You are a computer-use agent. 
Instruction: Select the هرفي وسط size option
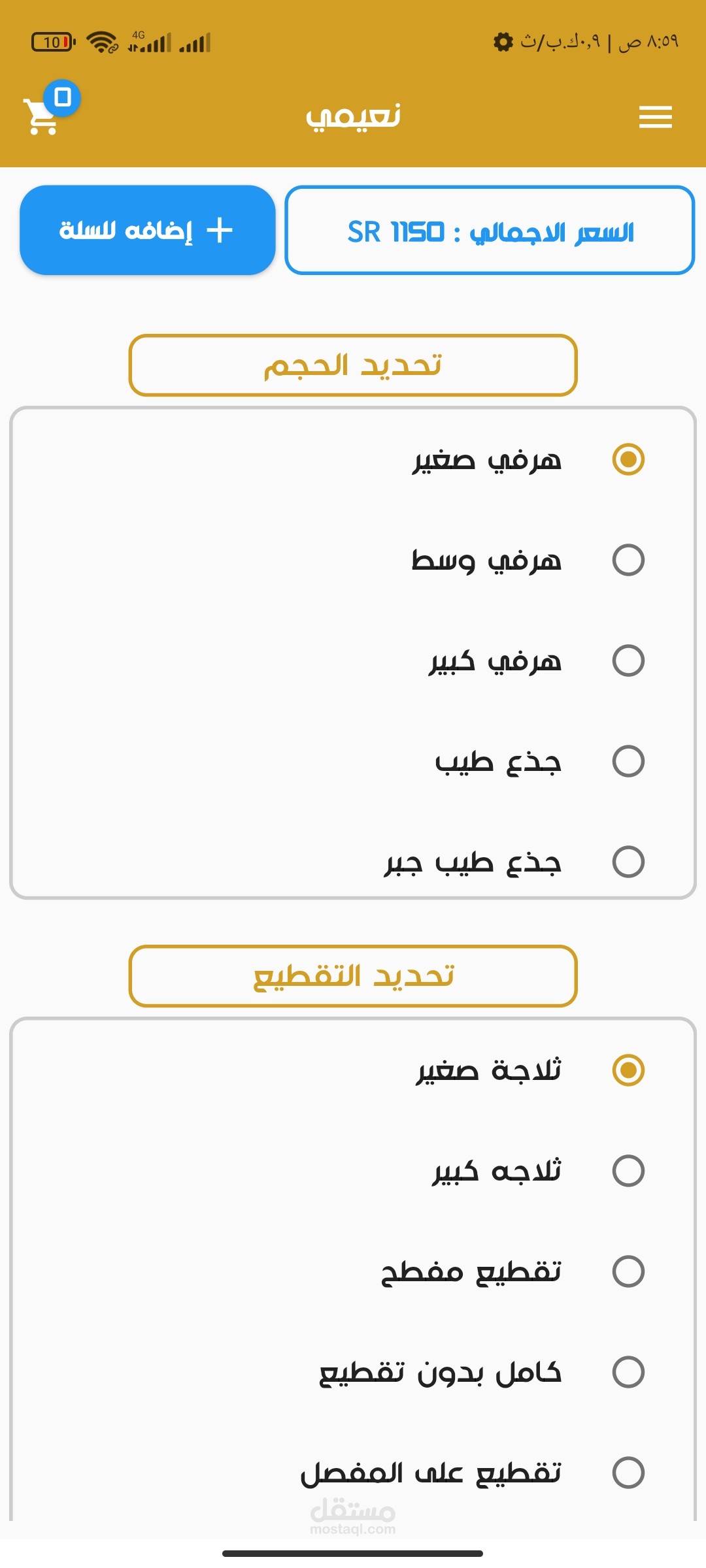coord(628,560)
